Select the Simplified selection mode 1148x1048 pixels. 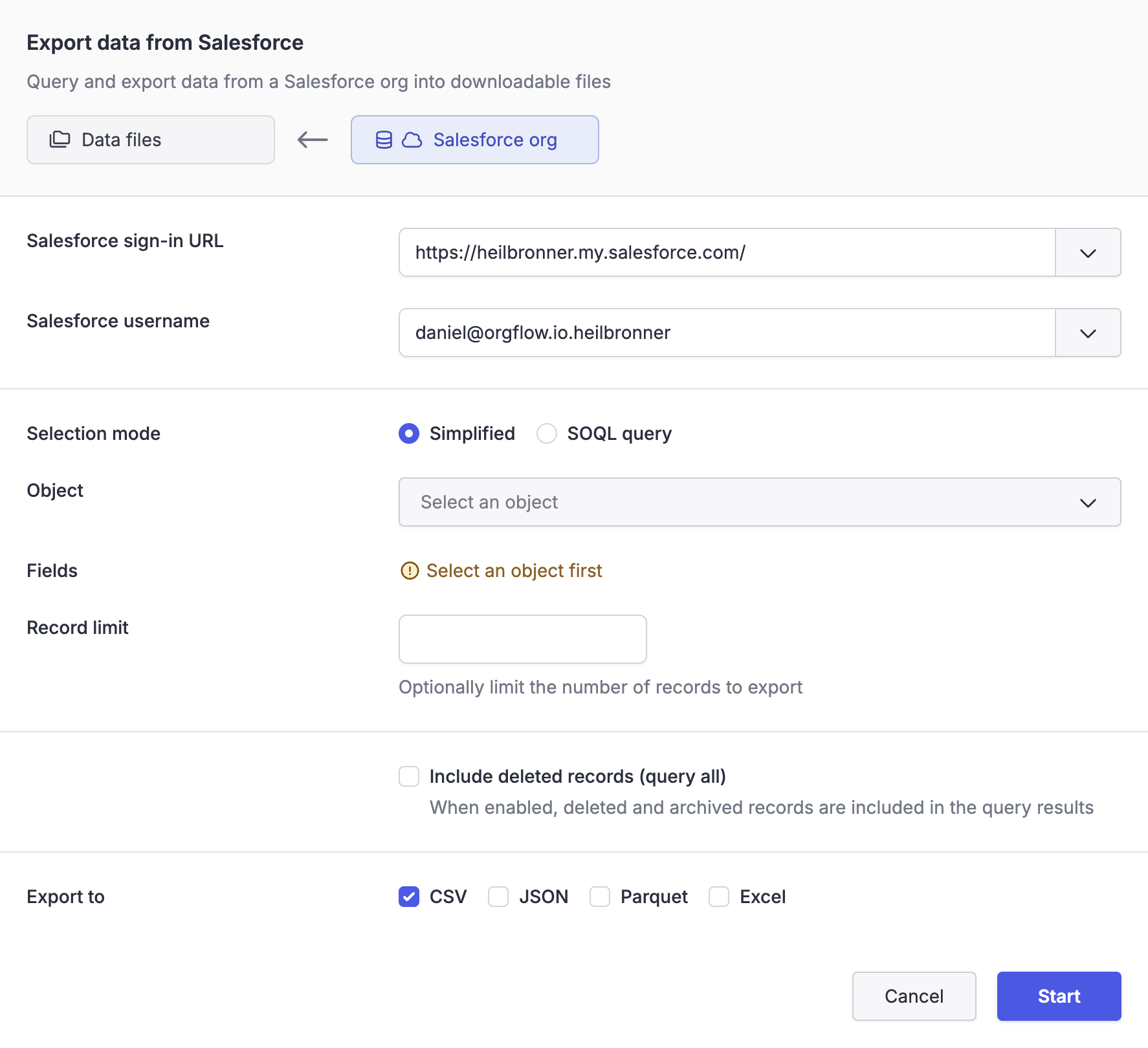coord(409,433)
